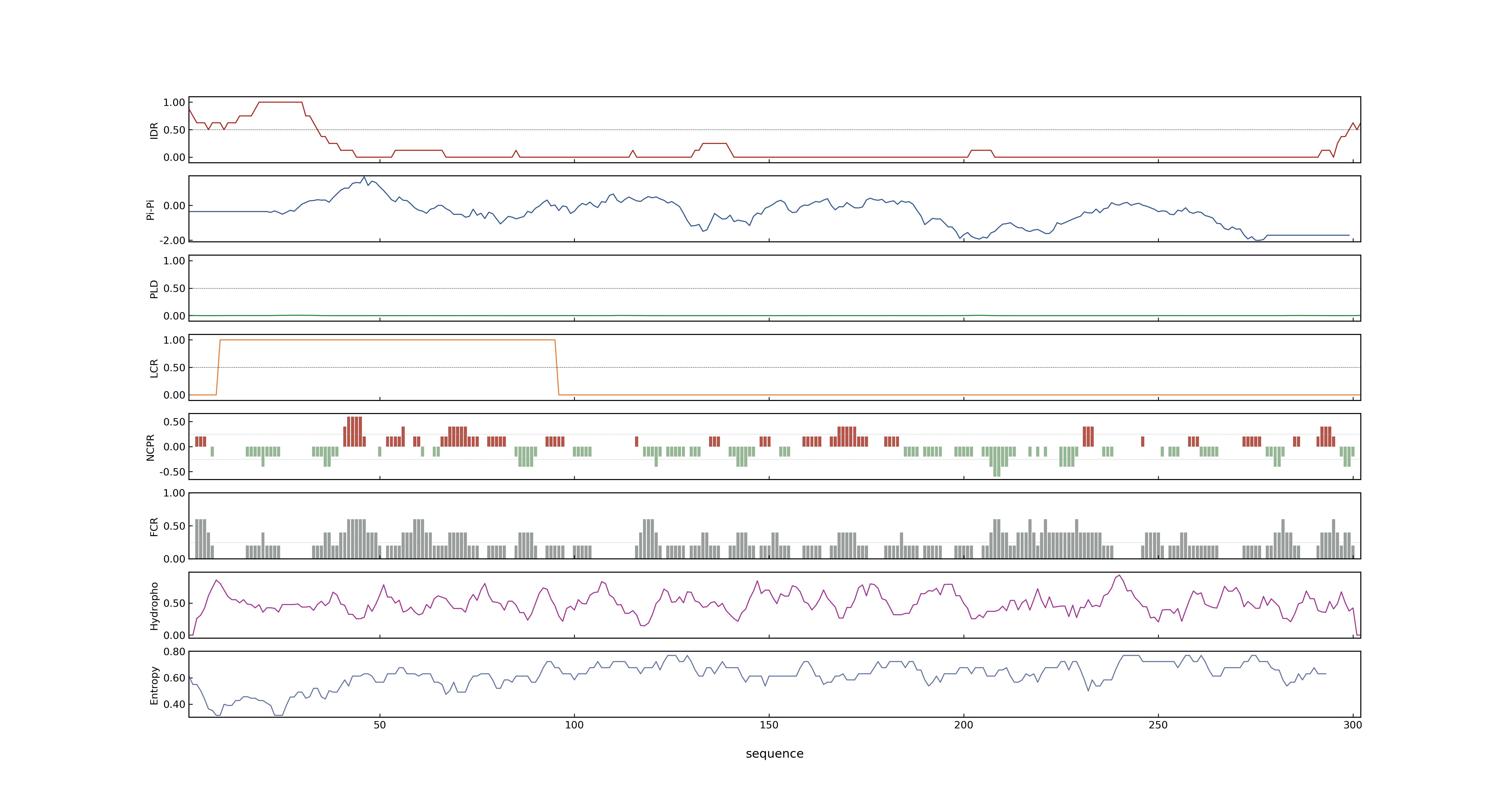1512x806 pixels.
Task: Click the x-axis tick label 250
Action: click(x=1158, y=725)
